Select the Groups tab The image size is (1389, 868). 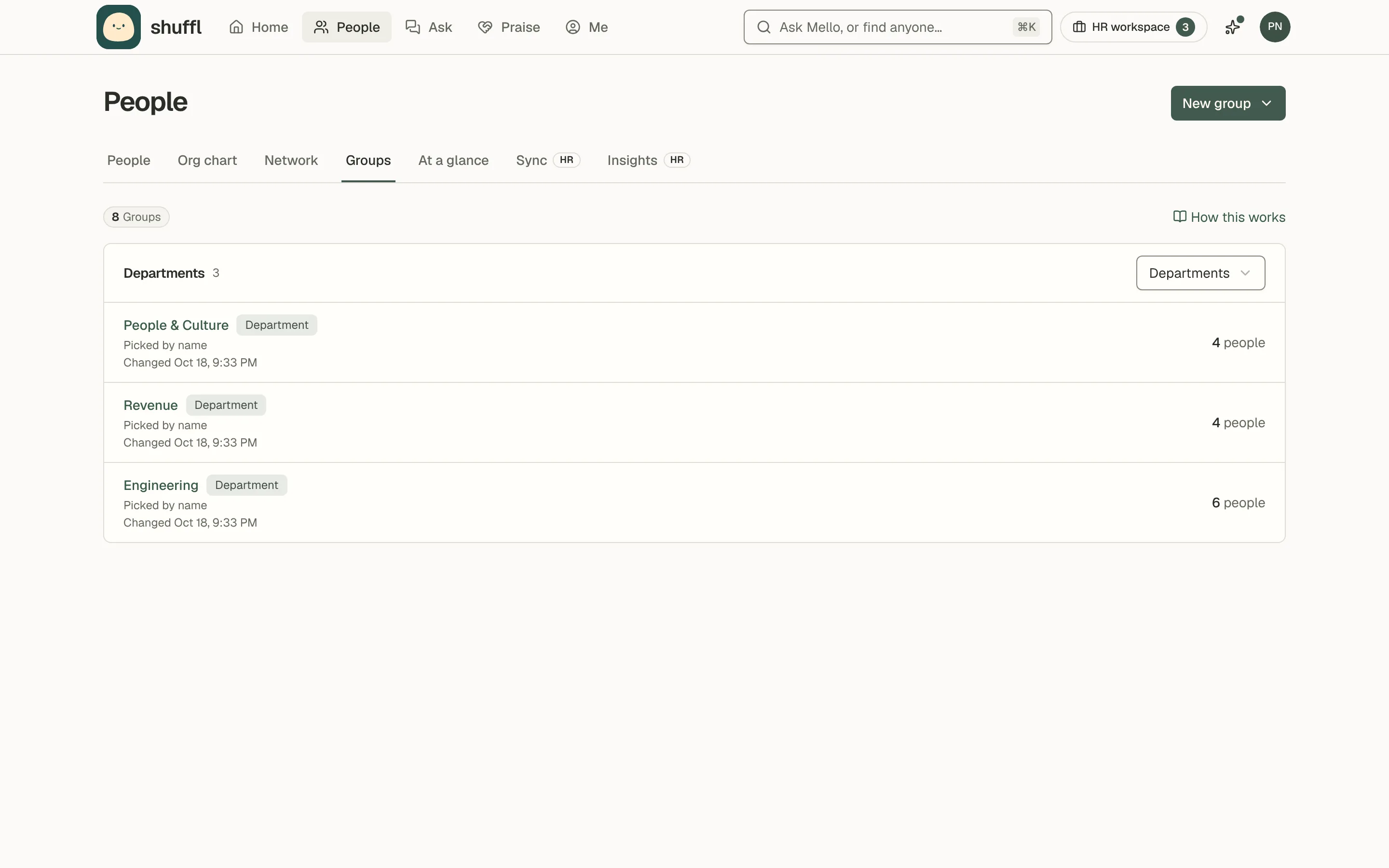368,160
